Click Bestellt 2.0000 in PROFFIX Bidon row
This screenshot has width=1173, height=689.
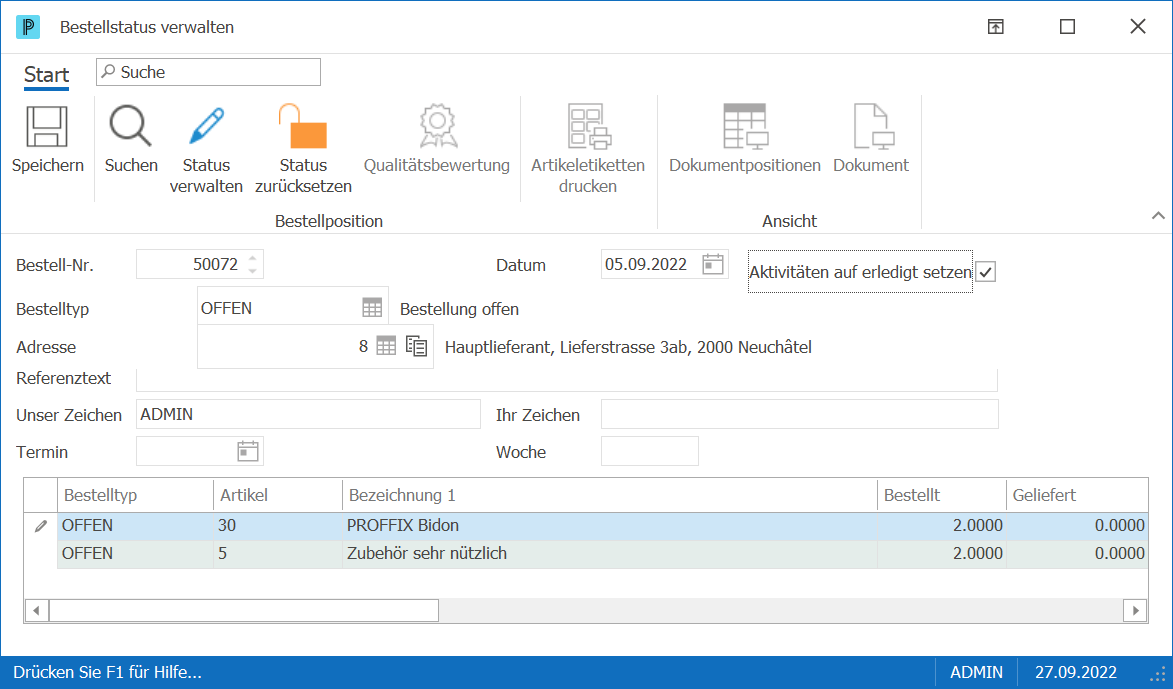(x=942, y=526)
